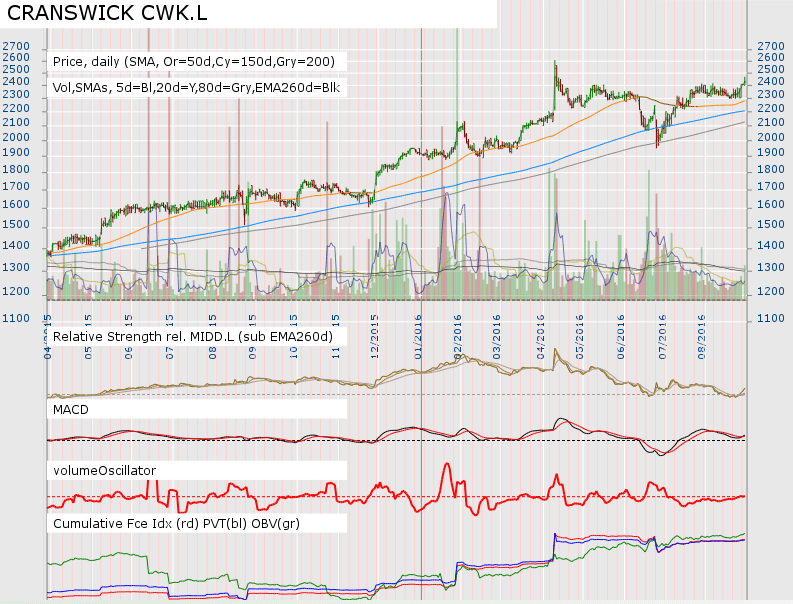The height and width of the screenshot is (604, 793).
Task: Click 2400 on the left price axis
Action: [x=16, y=81]
